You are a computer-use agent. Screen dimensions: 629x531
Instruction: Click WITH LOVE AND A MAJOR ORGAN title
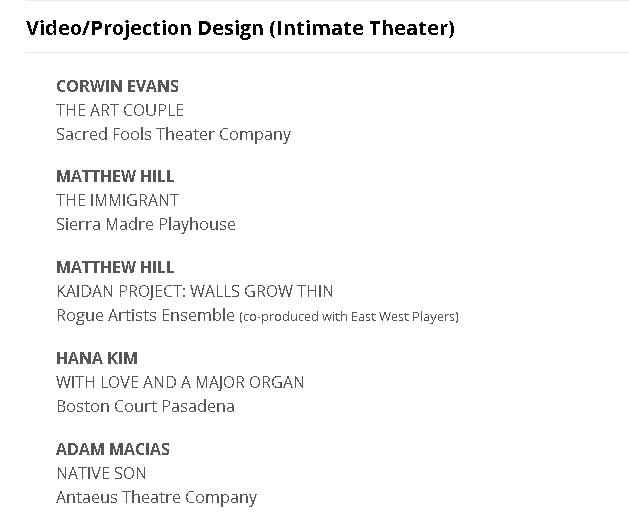(180, 382)
